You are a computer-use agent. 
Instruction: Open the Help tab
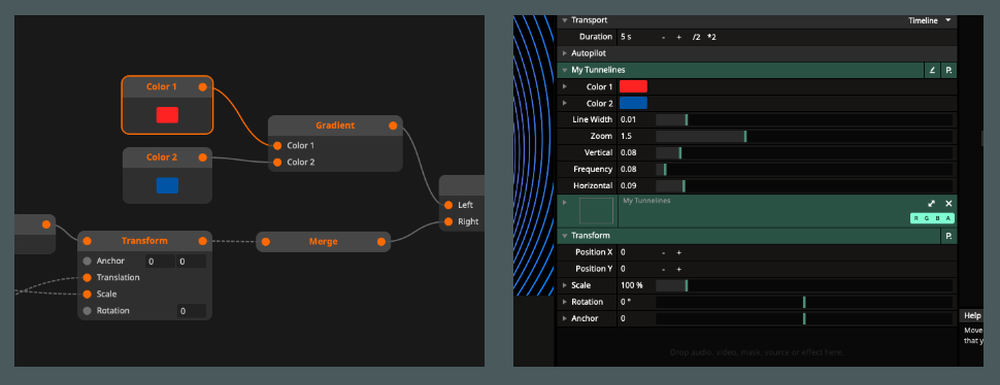tap(972, 316)
